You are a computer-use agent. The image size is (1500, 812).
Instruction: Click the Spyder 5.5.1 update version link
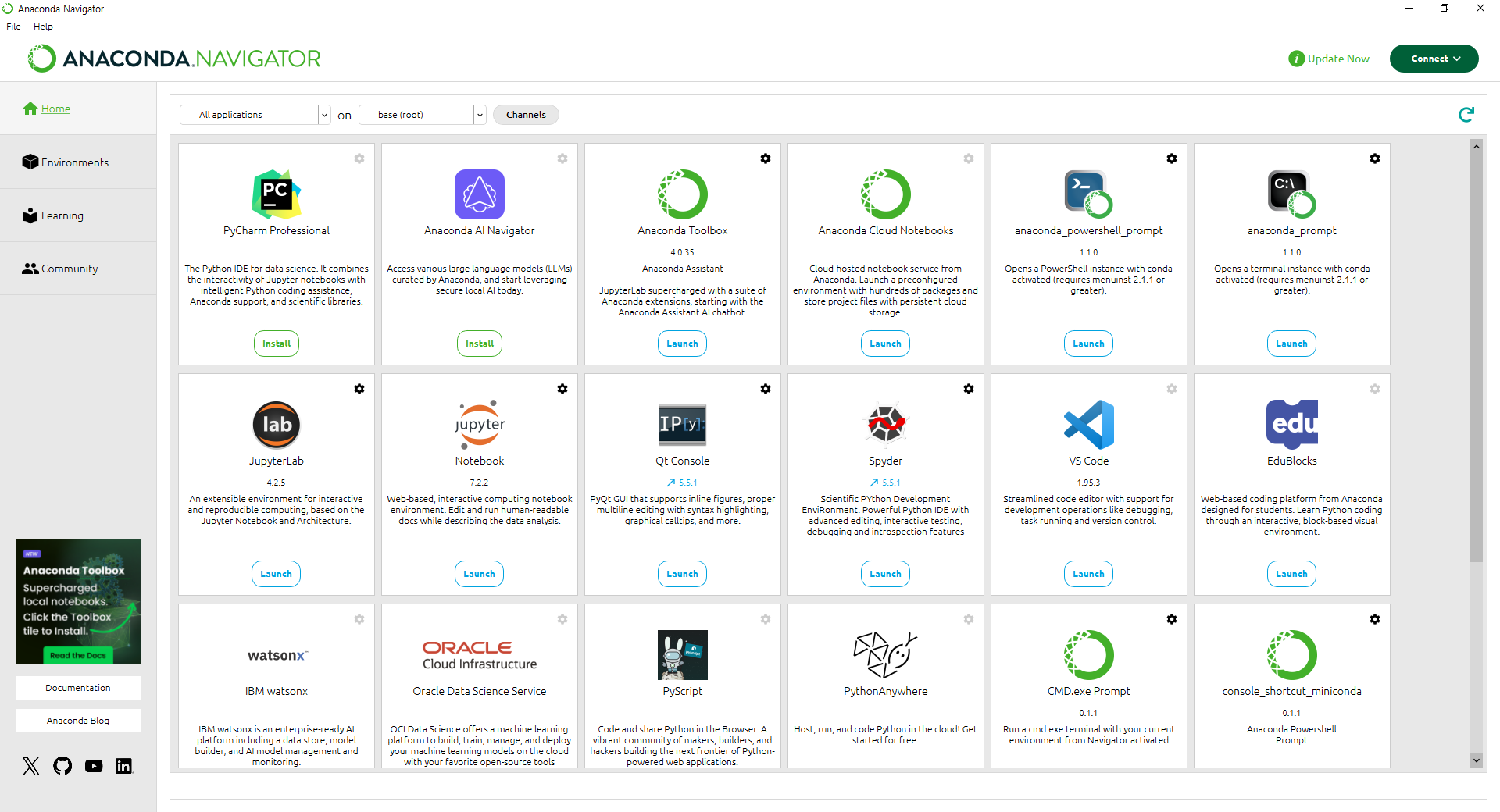click(885, 483)
